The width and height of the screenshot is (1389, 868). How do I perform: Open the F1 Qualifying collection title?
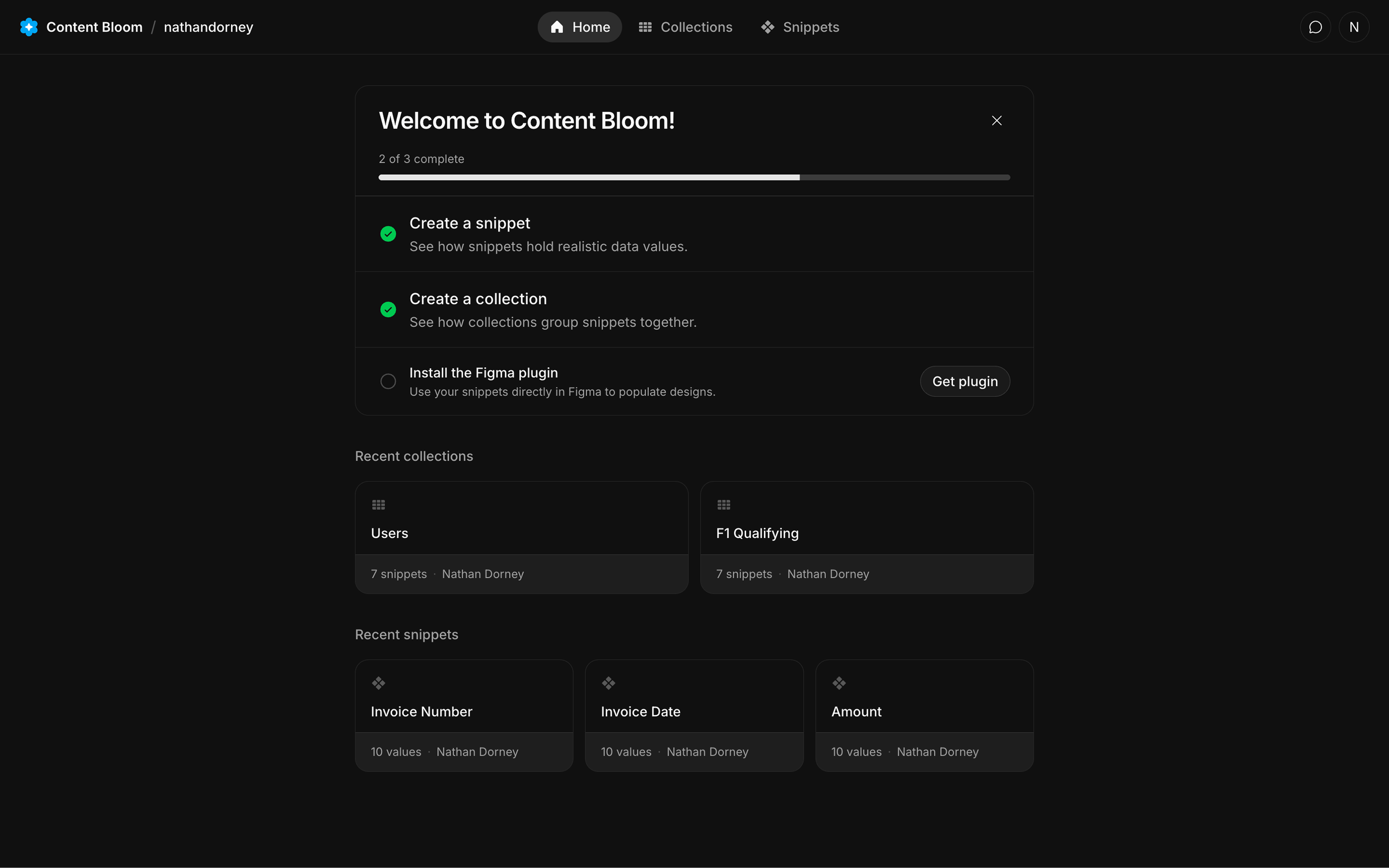pyautogui.click(x=757, y=533)
